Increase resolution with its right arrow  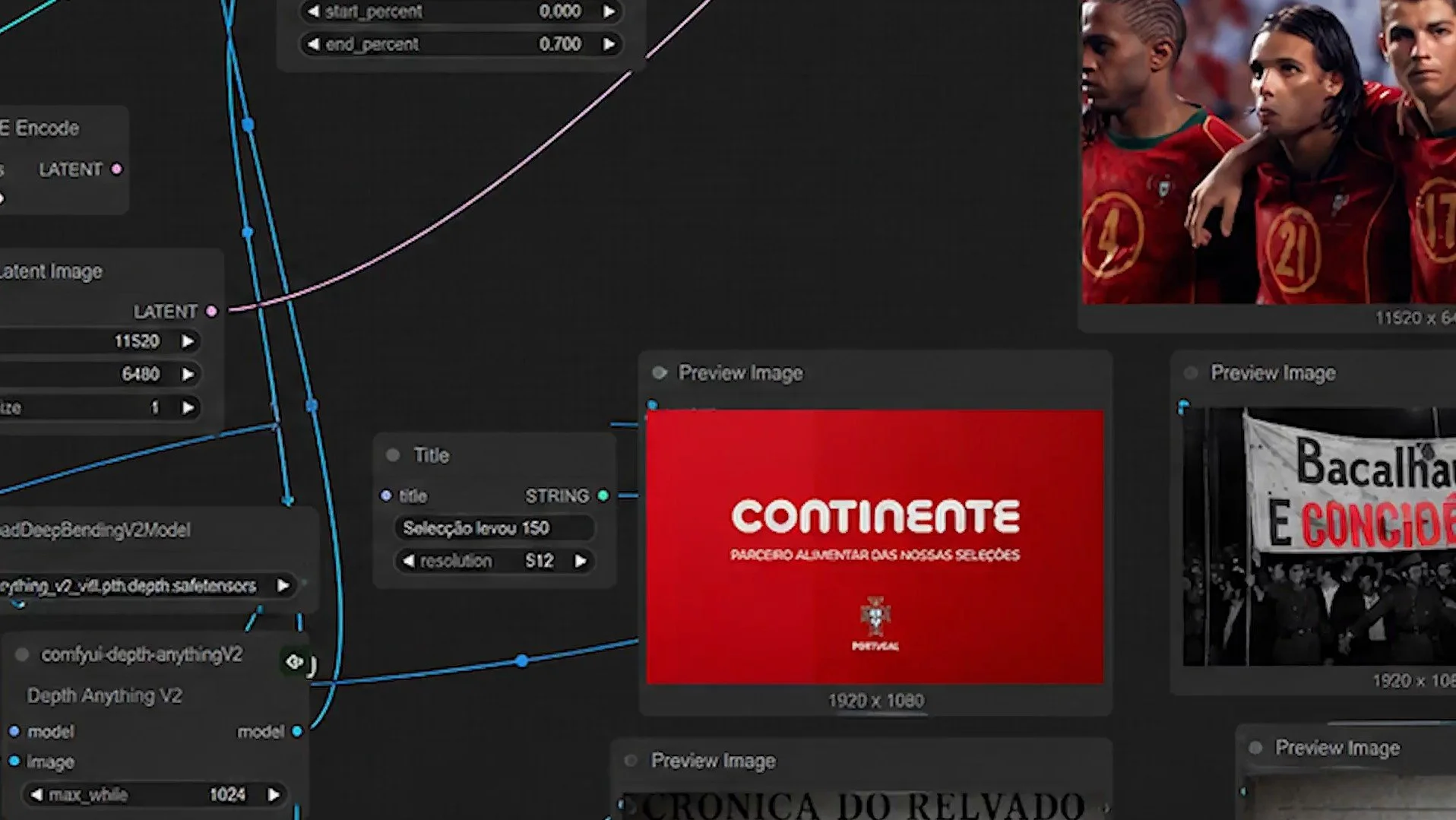[581, 561]
